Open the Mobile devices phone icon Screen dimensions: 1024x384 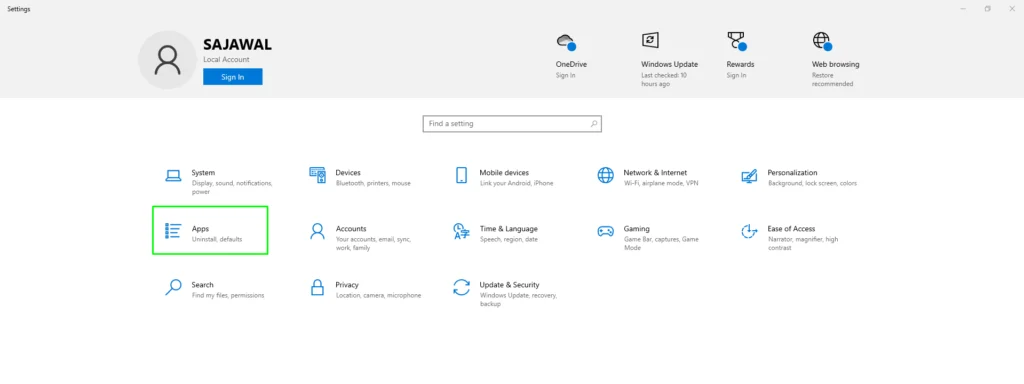point(461,175)
